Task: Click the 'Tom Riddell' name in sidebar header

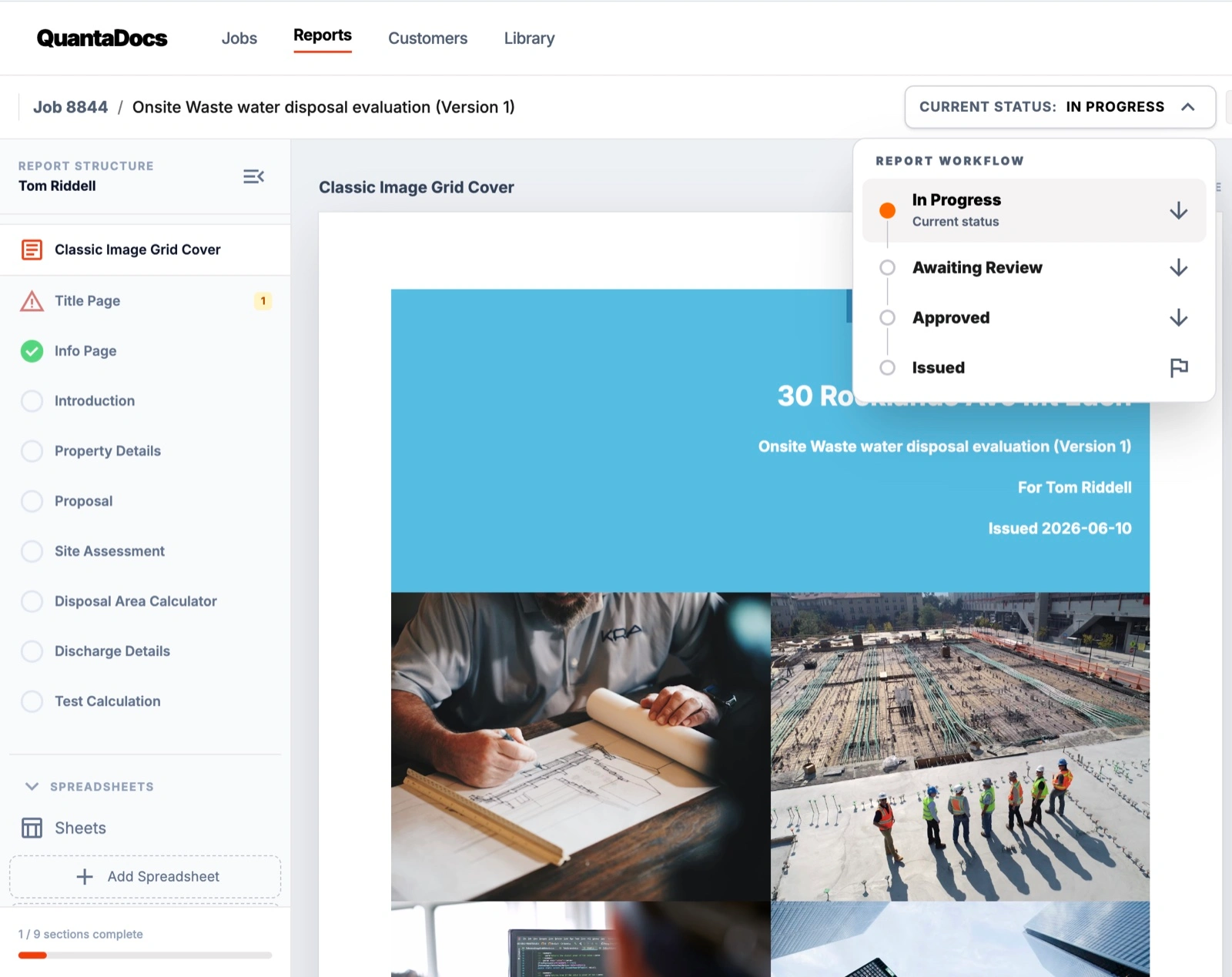Action: pyautogui.click(x=57, y=186)
